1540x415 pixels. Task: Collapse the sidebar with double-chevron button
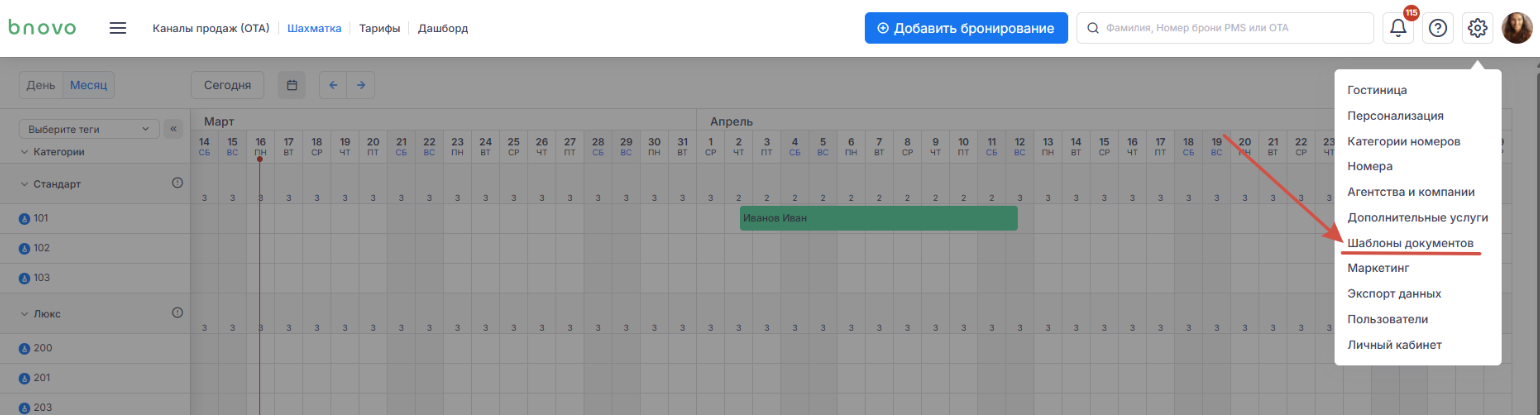[x=172, y=129]
